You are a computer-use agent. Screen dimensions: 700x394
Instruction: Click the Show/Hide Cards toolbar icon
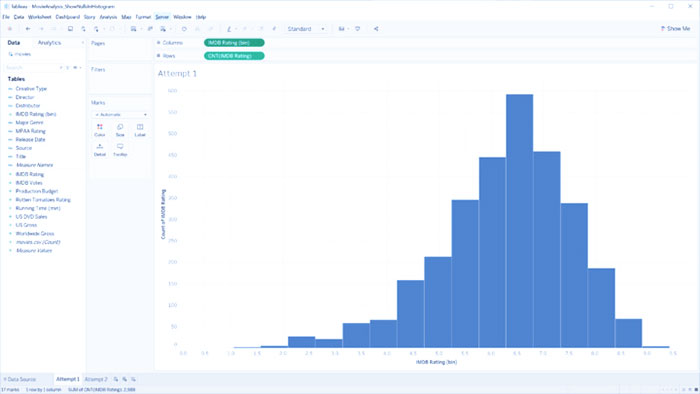pyautogui.click(x=341, y=29)
